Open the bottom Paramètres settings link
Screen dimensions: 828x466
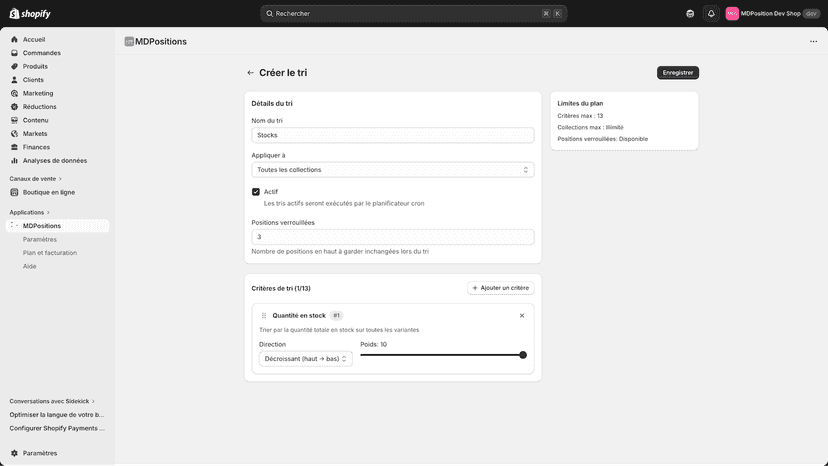(x=40, y=453)
